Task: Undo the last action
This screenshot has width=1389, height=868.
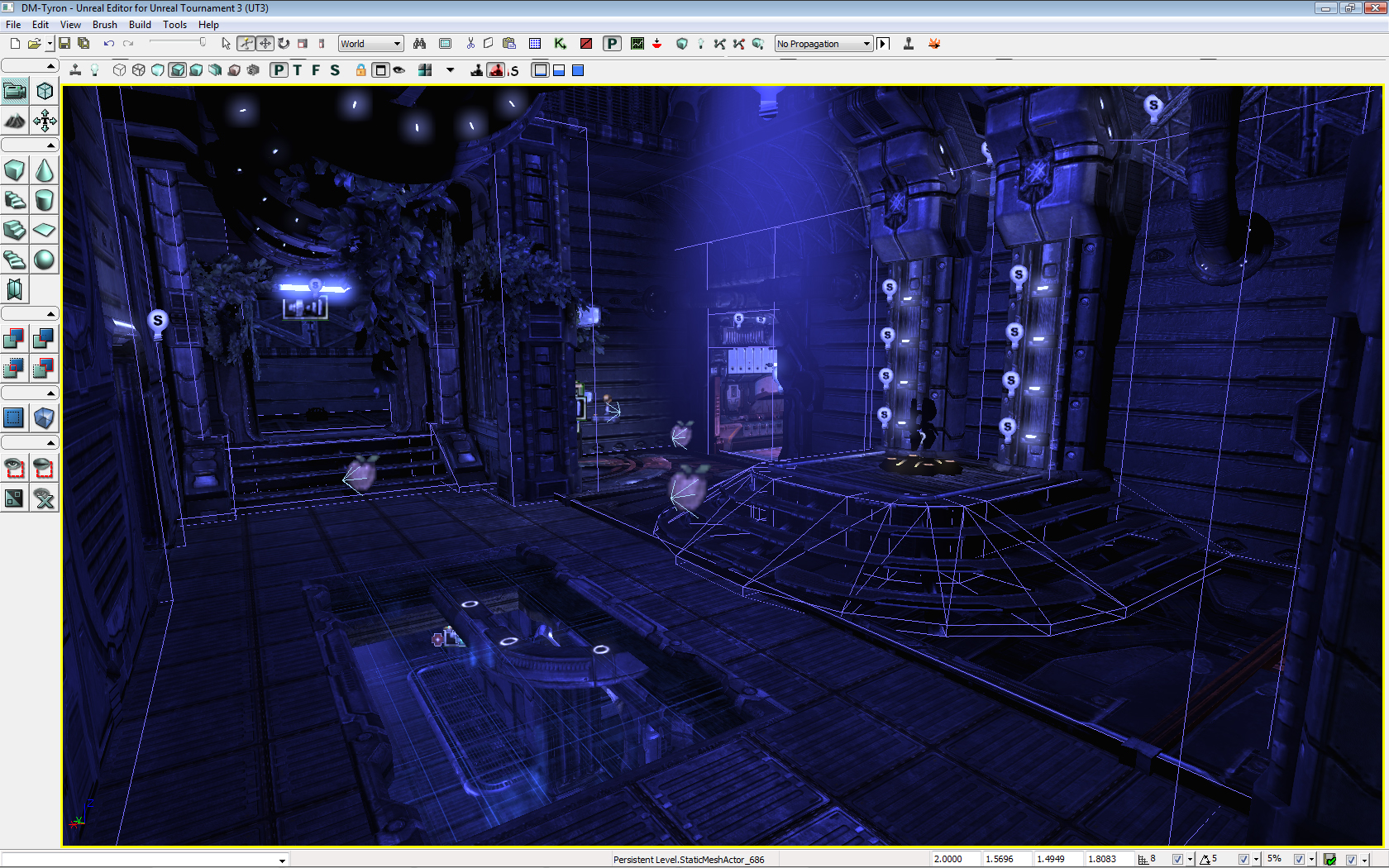Action: [x=108, y=44]
